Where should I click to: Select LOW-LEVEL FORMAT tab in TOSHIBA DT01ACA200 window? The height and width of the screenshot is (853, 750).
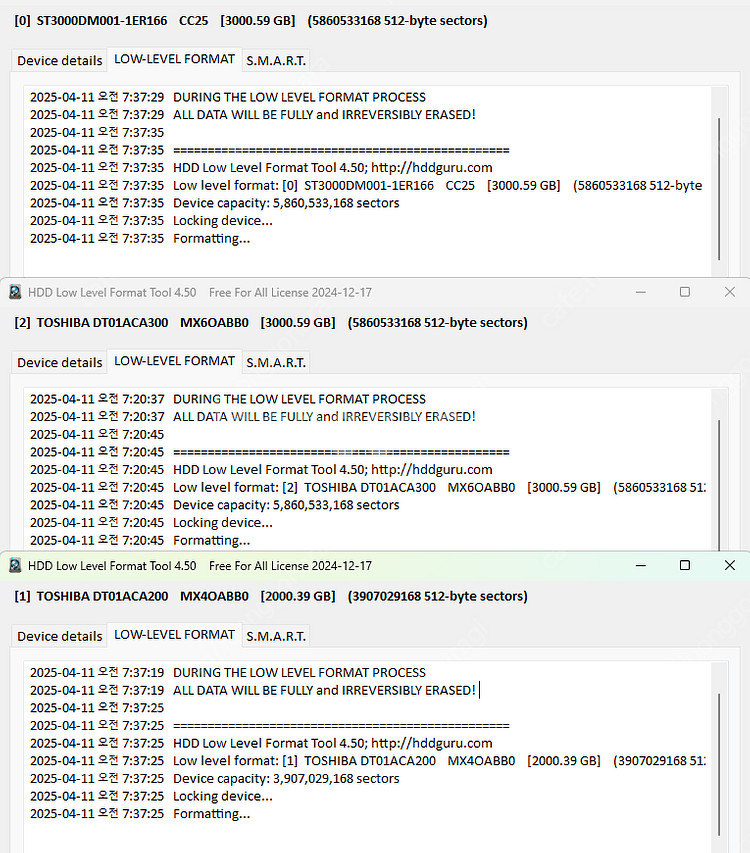pyautogui.click(x=174, y=634)
